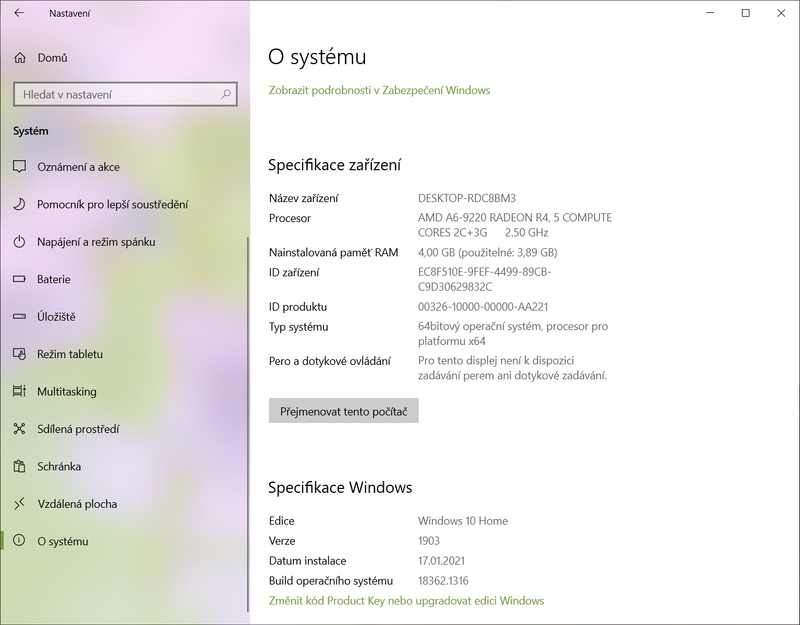Click the Typ systému label
800x625 pixels.
(x=298, y=327)
